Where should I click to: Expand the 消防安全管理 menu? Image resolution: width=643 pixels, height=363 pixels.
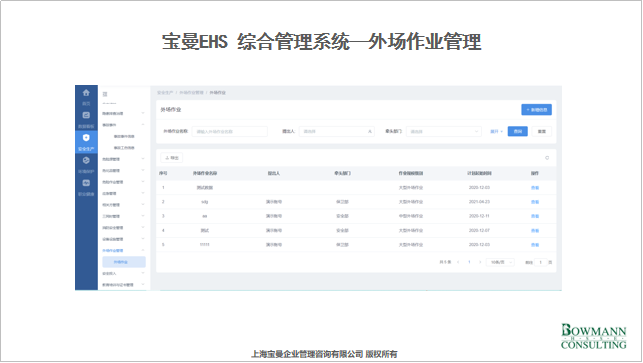(x=123, y=228)
